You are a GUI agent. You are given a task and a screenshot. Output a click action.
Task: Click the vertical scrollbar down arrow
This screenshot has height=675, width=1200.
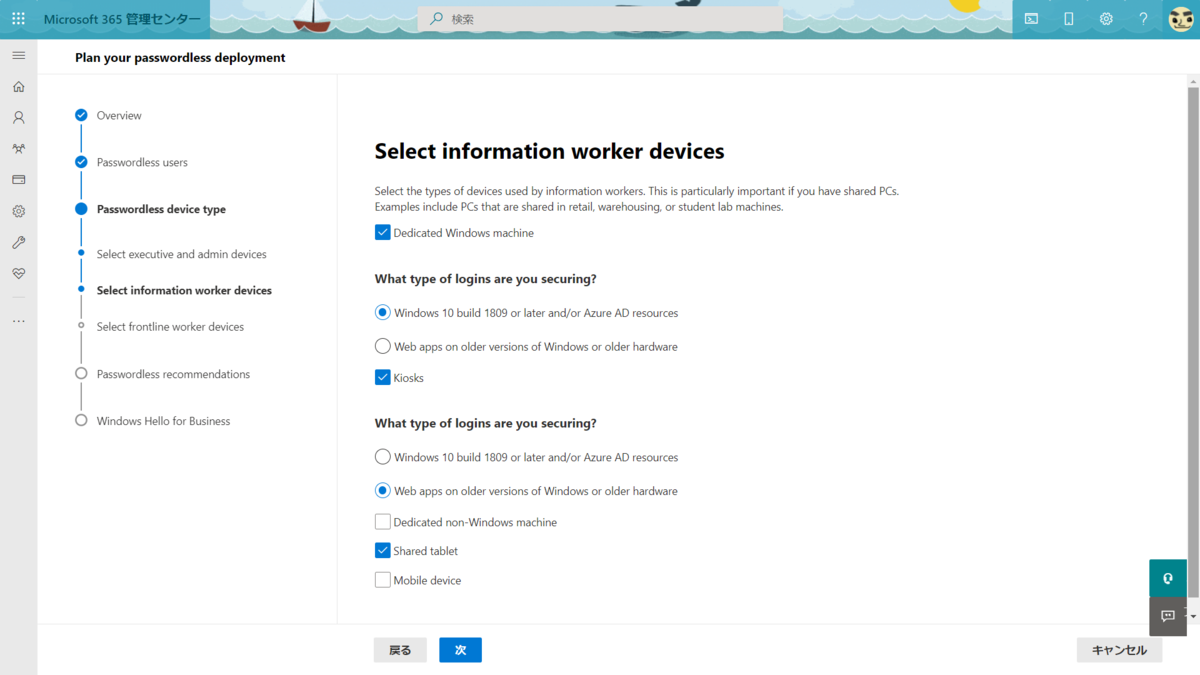click(x=1193, y=617)
